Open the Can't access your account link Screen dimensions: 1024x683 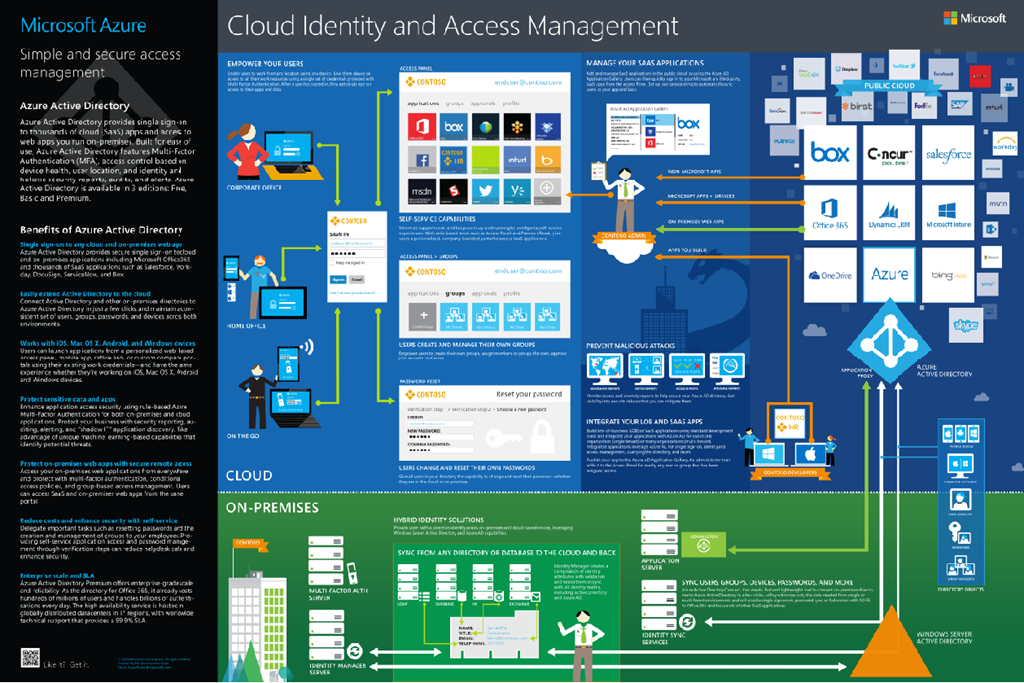[352, 292]
